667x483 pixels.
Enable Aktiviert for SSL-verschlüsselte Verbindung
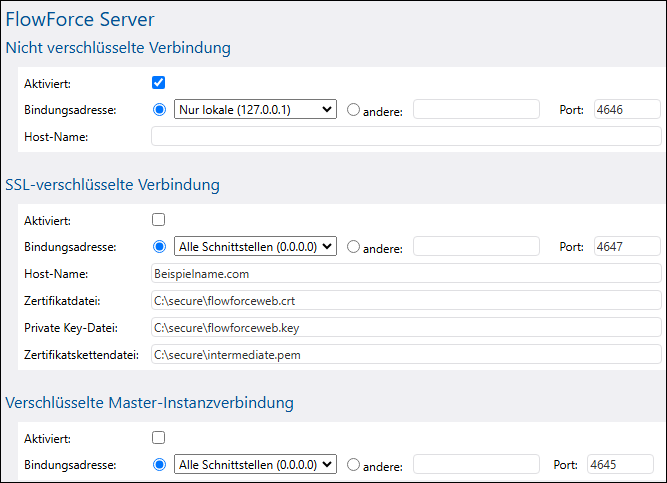pos(158,220)
